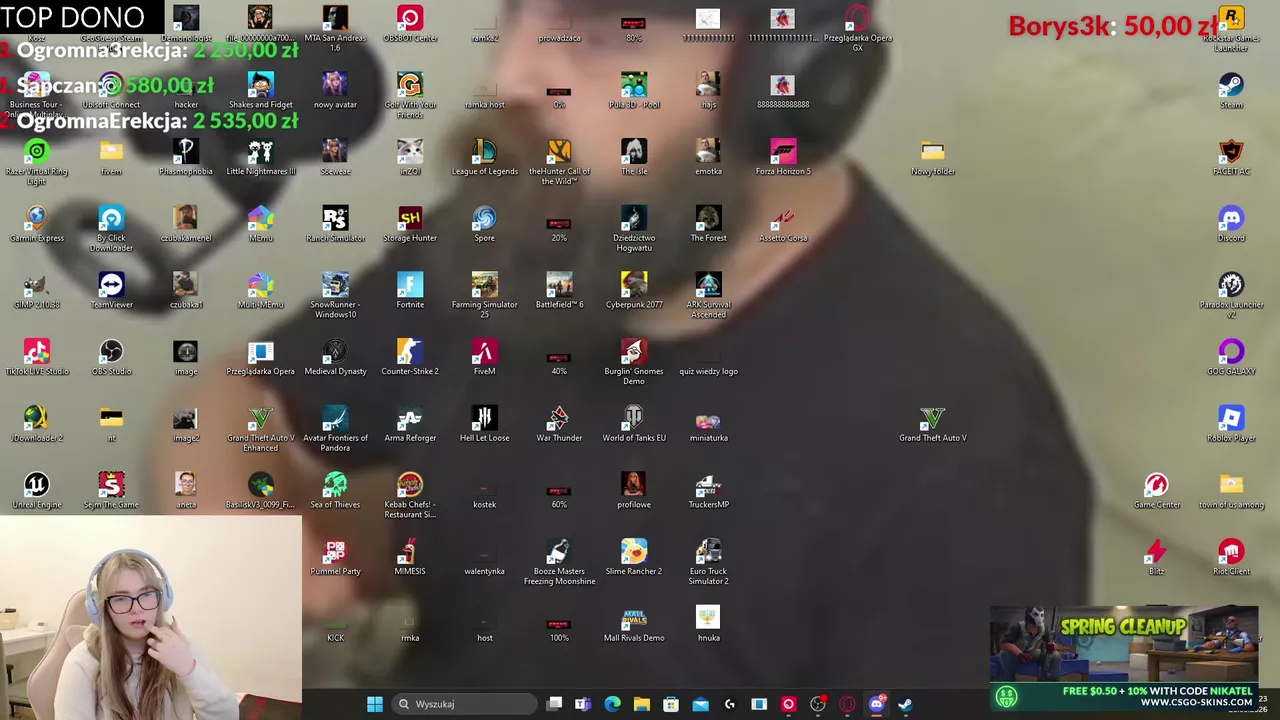Click the Windows Start button
Viewport: 1280px width, 720px height.
coord(374,704)
